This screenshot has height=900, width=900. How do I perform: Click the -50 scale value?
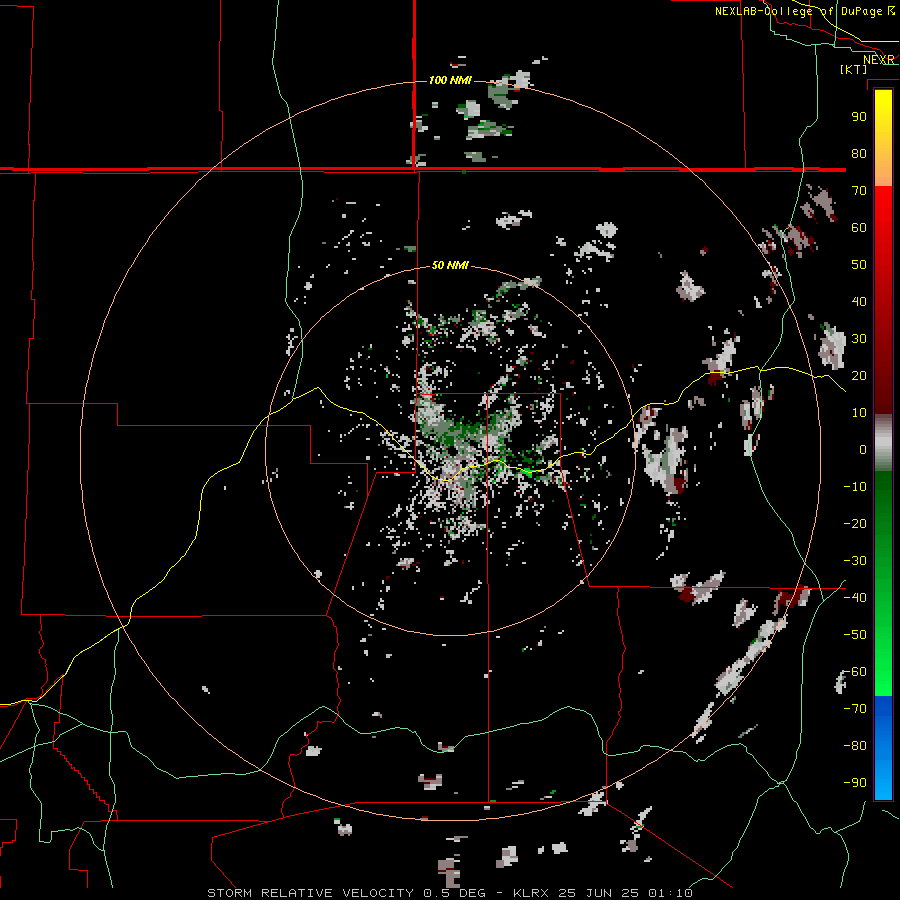click(x=855, y=635)
